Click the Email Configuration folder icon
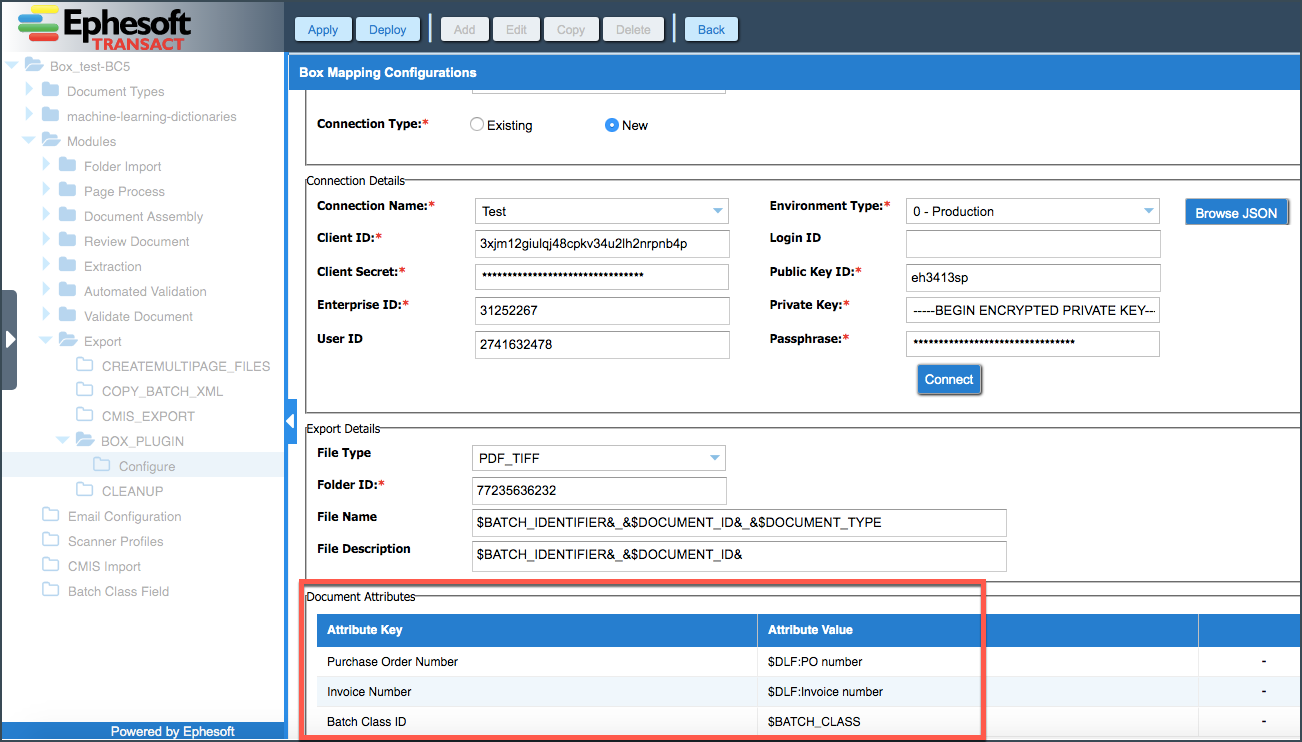Image resolution: width=1302 pixels, height=742 pixels. click(51, 516)
